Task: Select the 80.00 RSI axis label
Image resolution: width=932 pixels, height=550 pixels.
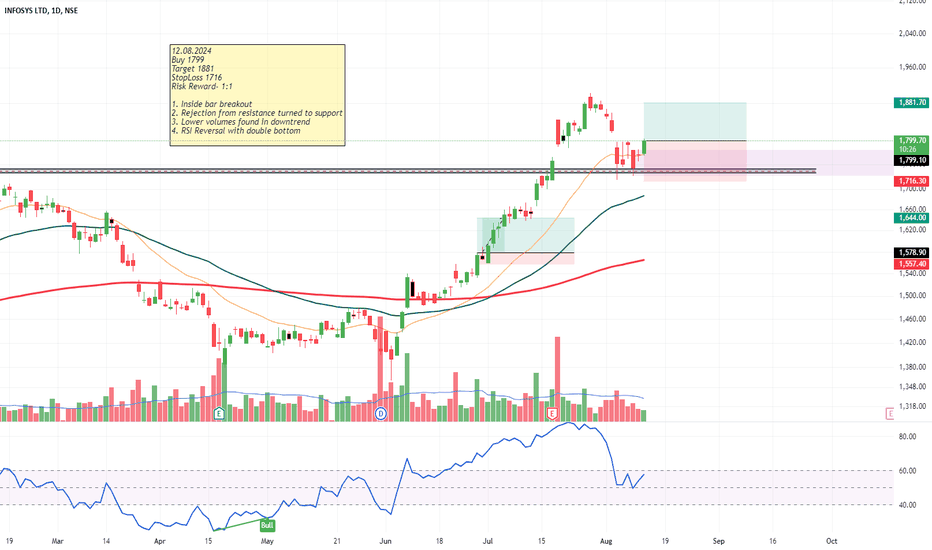Action: point(907,436)
